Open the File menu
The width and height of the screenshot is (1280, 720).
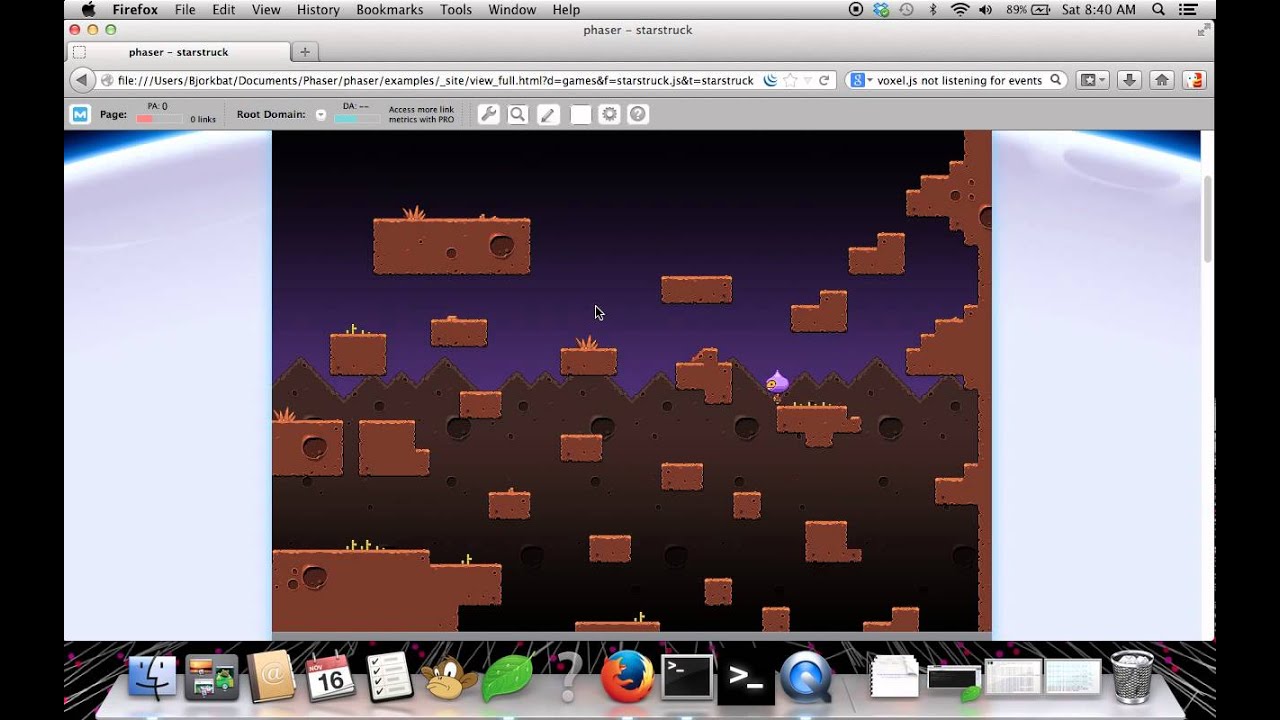[185, 10]
